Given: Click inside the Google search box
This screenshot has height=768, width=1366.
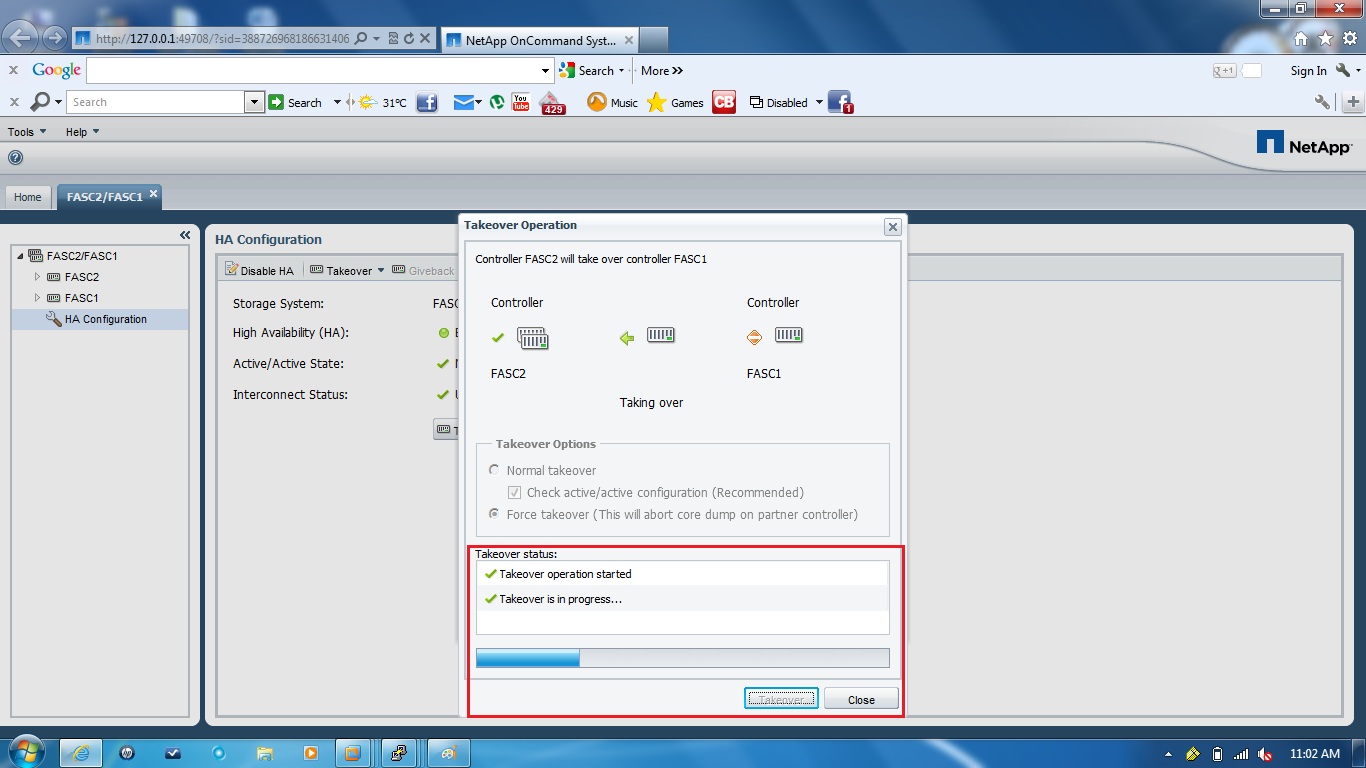Looking at the screenshot, I should pos(300,71).
